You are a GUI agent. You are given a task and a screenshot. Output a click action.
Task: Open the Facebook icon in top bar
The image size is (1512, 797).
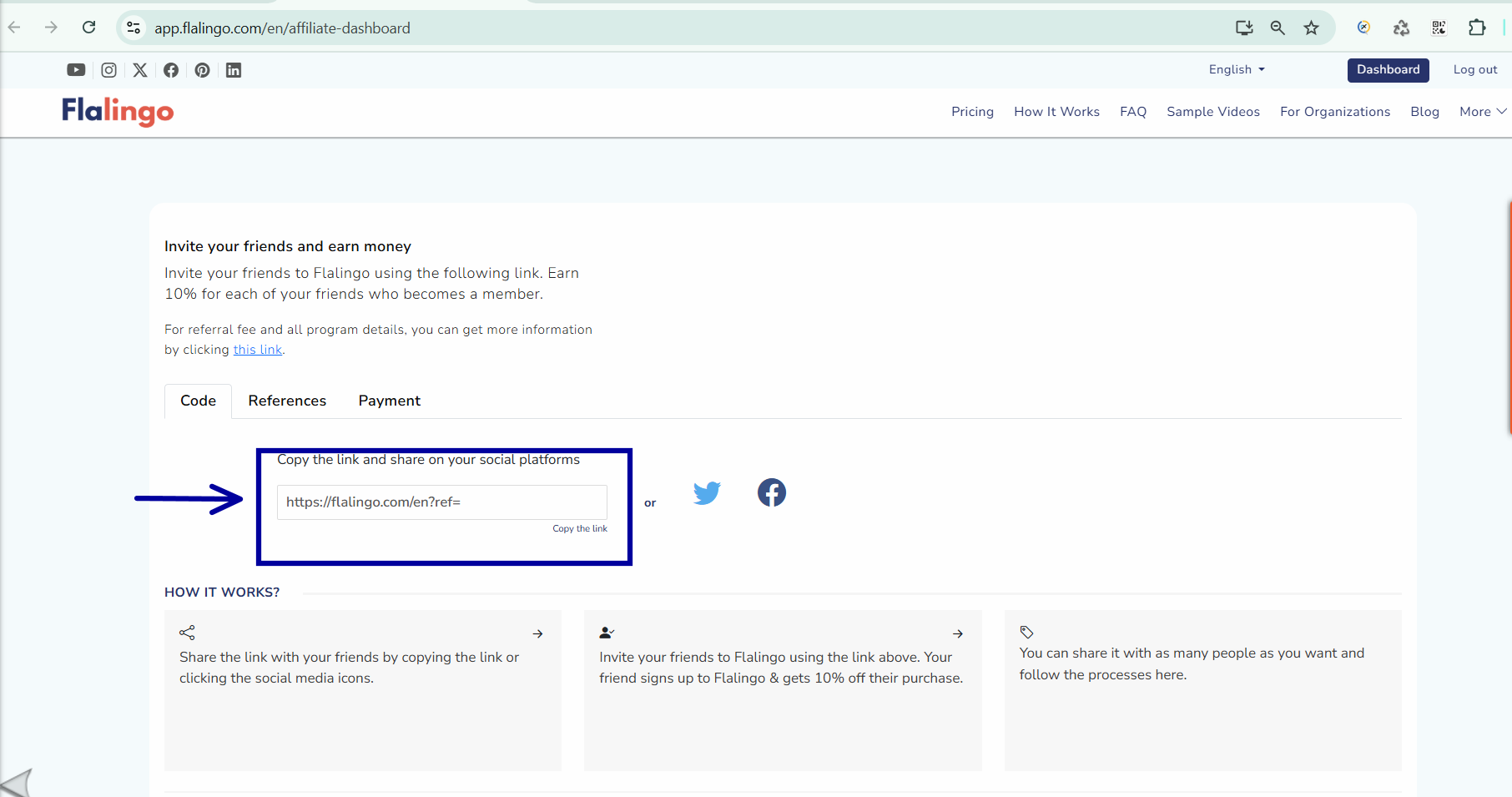(171, 70)
